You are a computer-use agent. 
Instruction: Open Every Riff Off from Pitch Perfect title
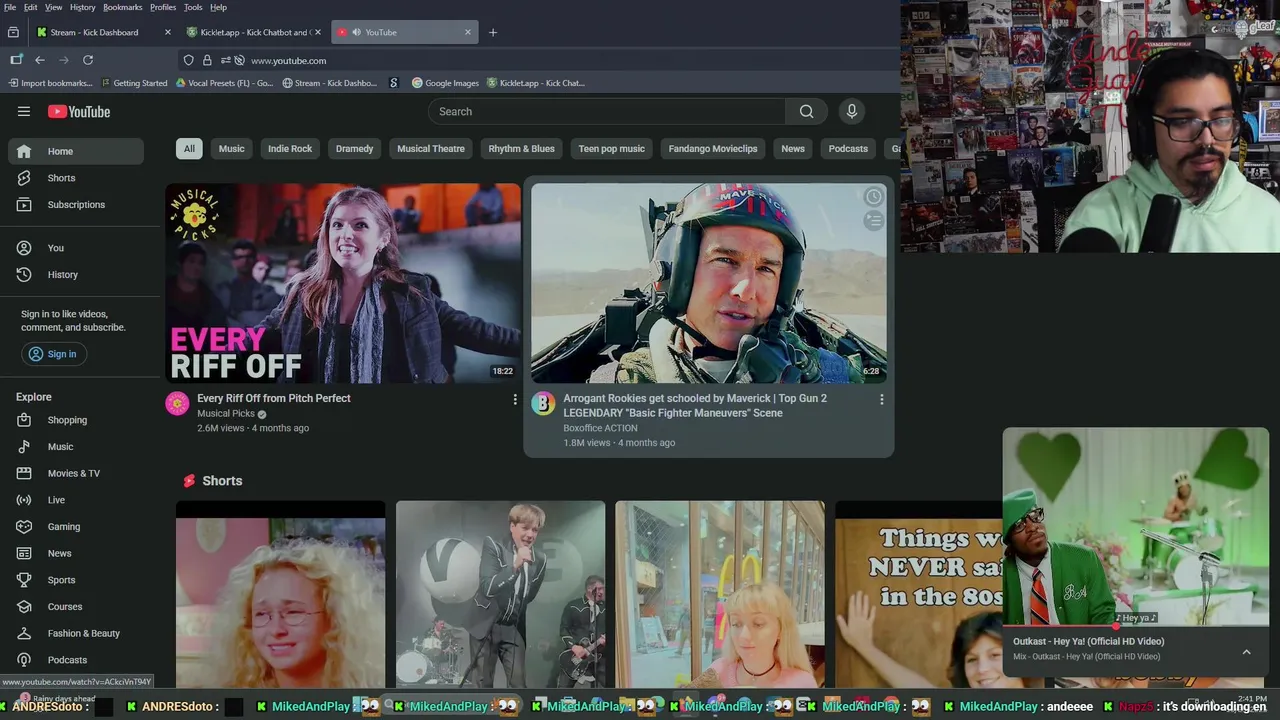tap(274, 398)
